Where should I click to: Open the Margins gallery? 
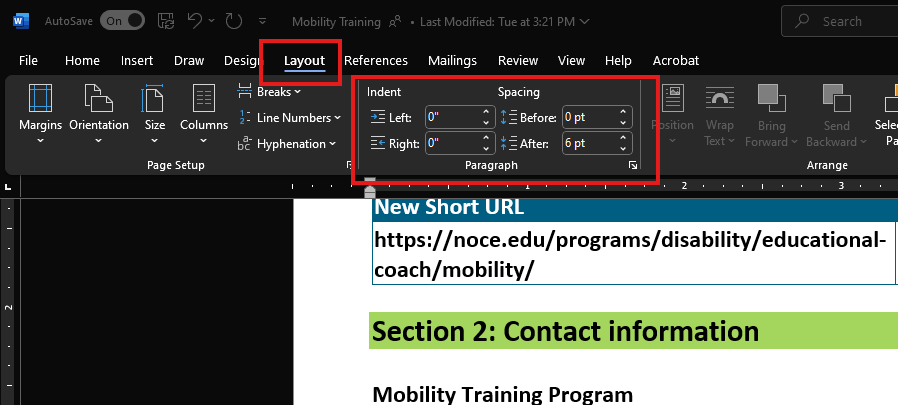[x=41, y=115]
